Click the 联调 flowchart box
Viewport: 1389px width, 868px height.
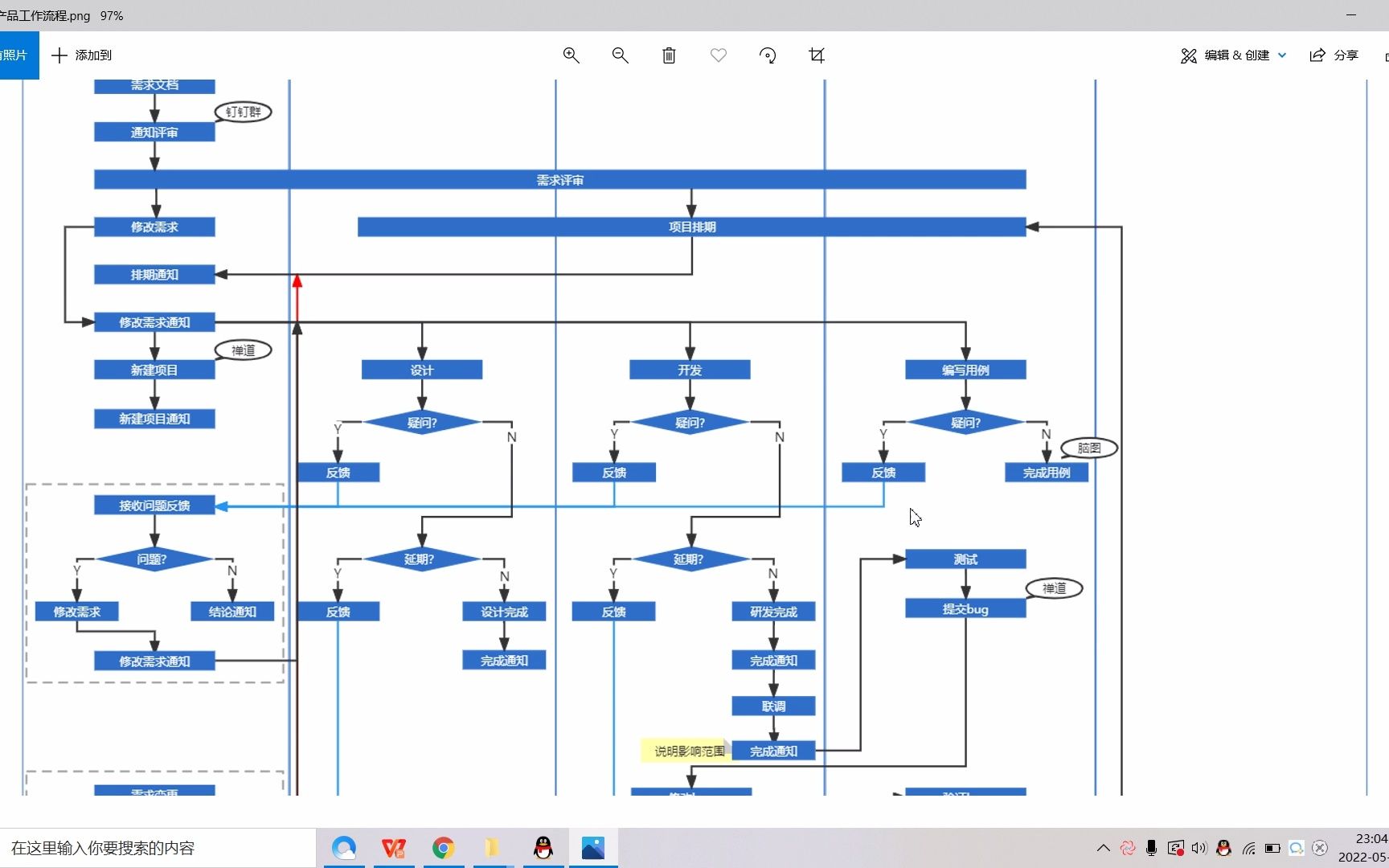pos(773,706)
